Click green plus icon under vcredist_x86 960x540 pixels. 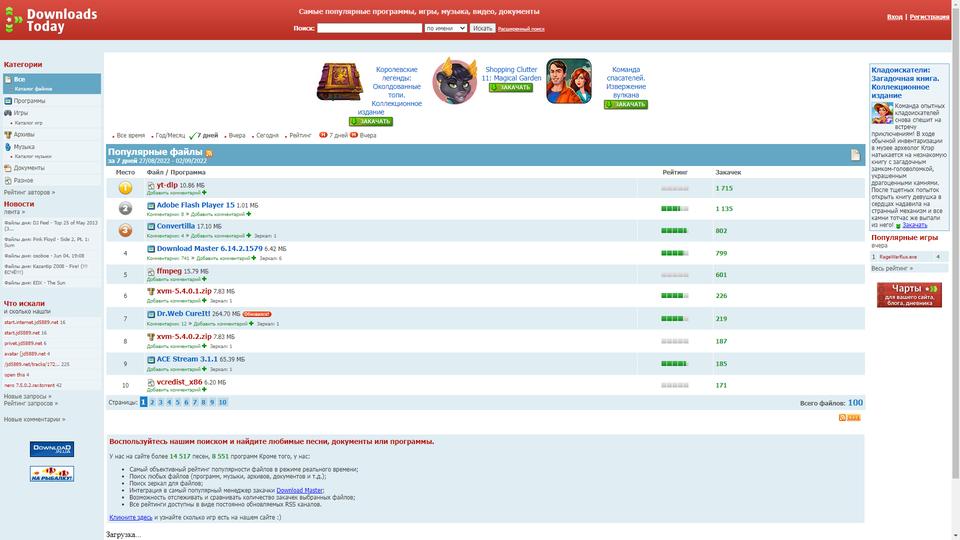point(204,390)
